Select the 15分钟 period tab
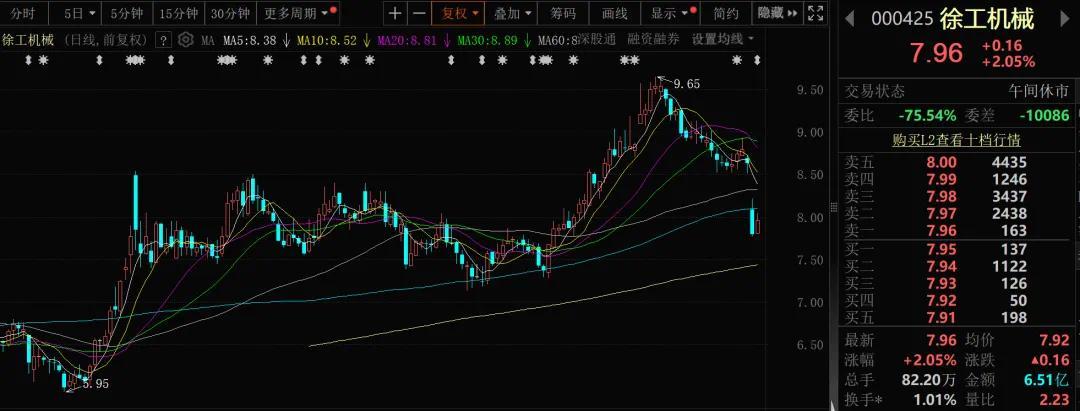Viewport: 1080px width, 411px height. [178, 13]
